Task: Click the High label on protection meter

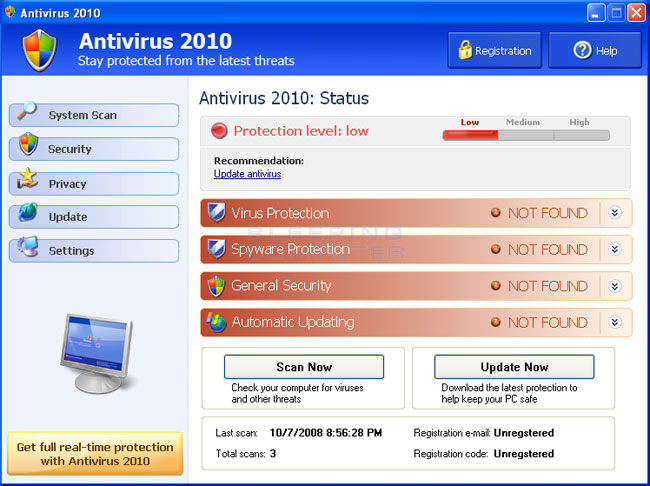Action: [579, 122]
